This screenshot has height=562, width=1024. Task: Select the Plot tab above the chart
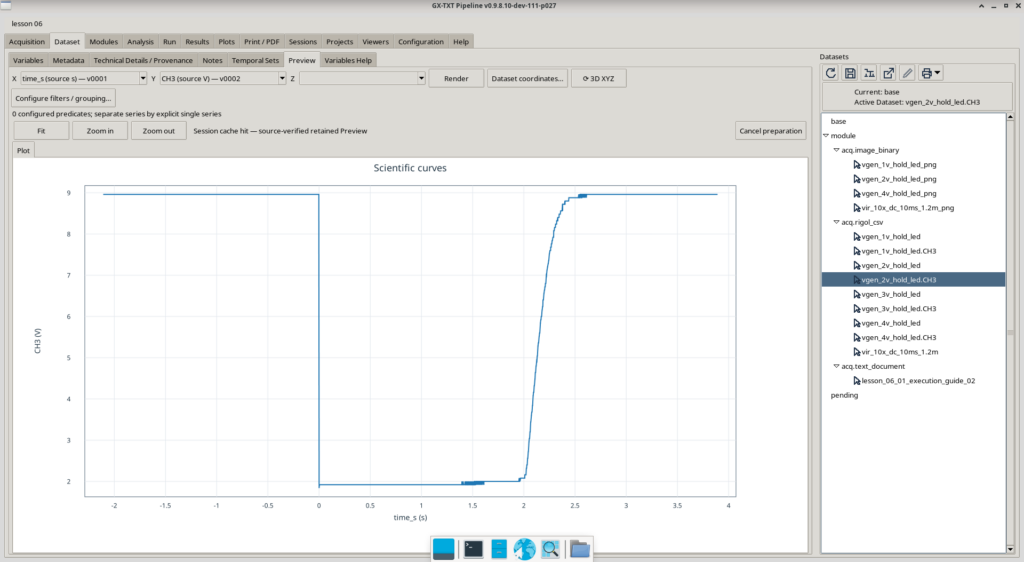24,151
